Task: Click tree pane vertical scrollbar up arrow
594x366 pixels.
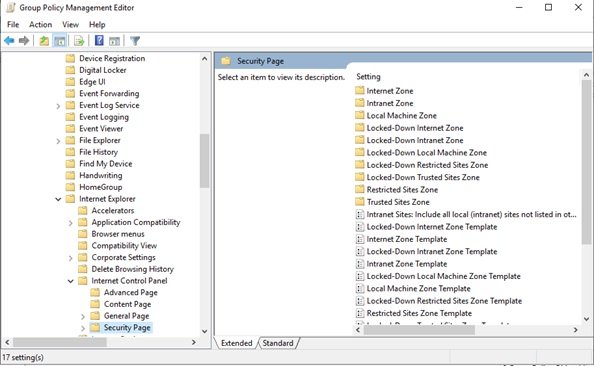Action: (x=205, y=58)
